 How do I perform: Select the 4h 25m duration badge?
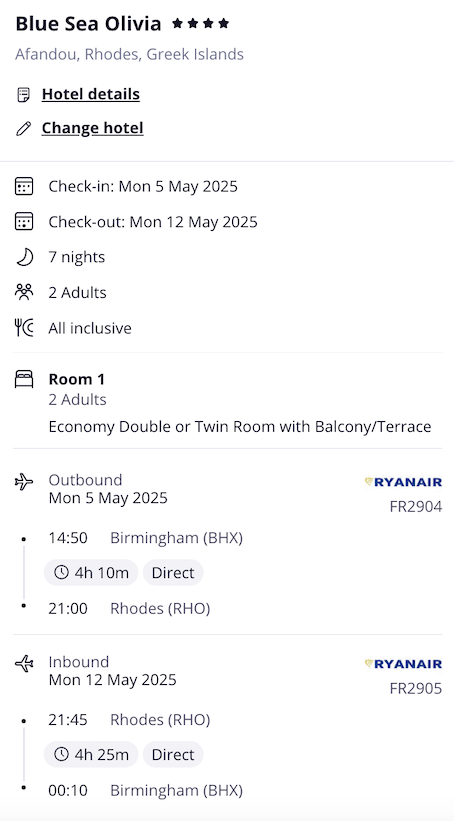[x=91, y=755]
